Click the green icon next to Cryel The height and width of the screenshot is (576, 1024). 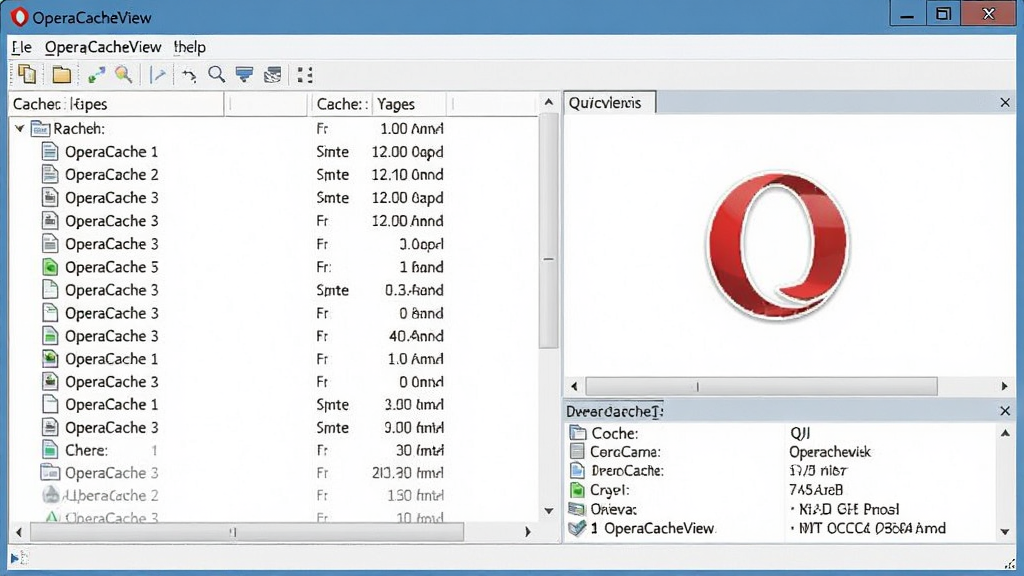click(x=577, y=490)
